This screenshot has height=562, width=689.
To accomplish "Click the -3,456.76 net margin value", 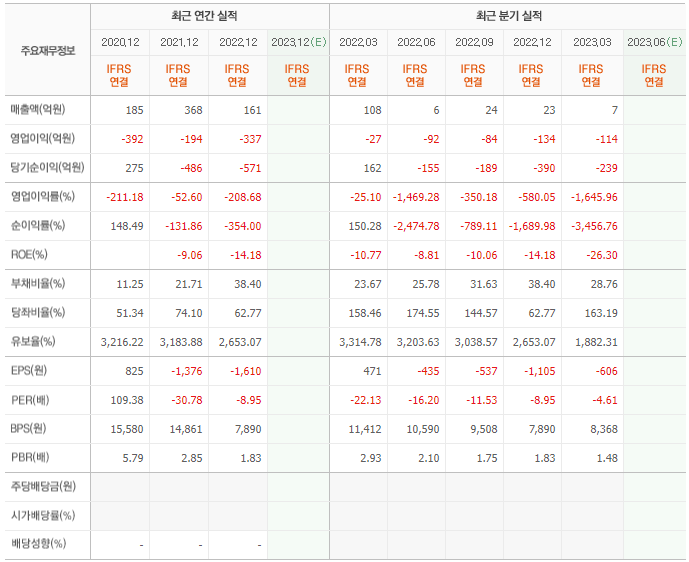I will [594, 226].
